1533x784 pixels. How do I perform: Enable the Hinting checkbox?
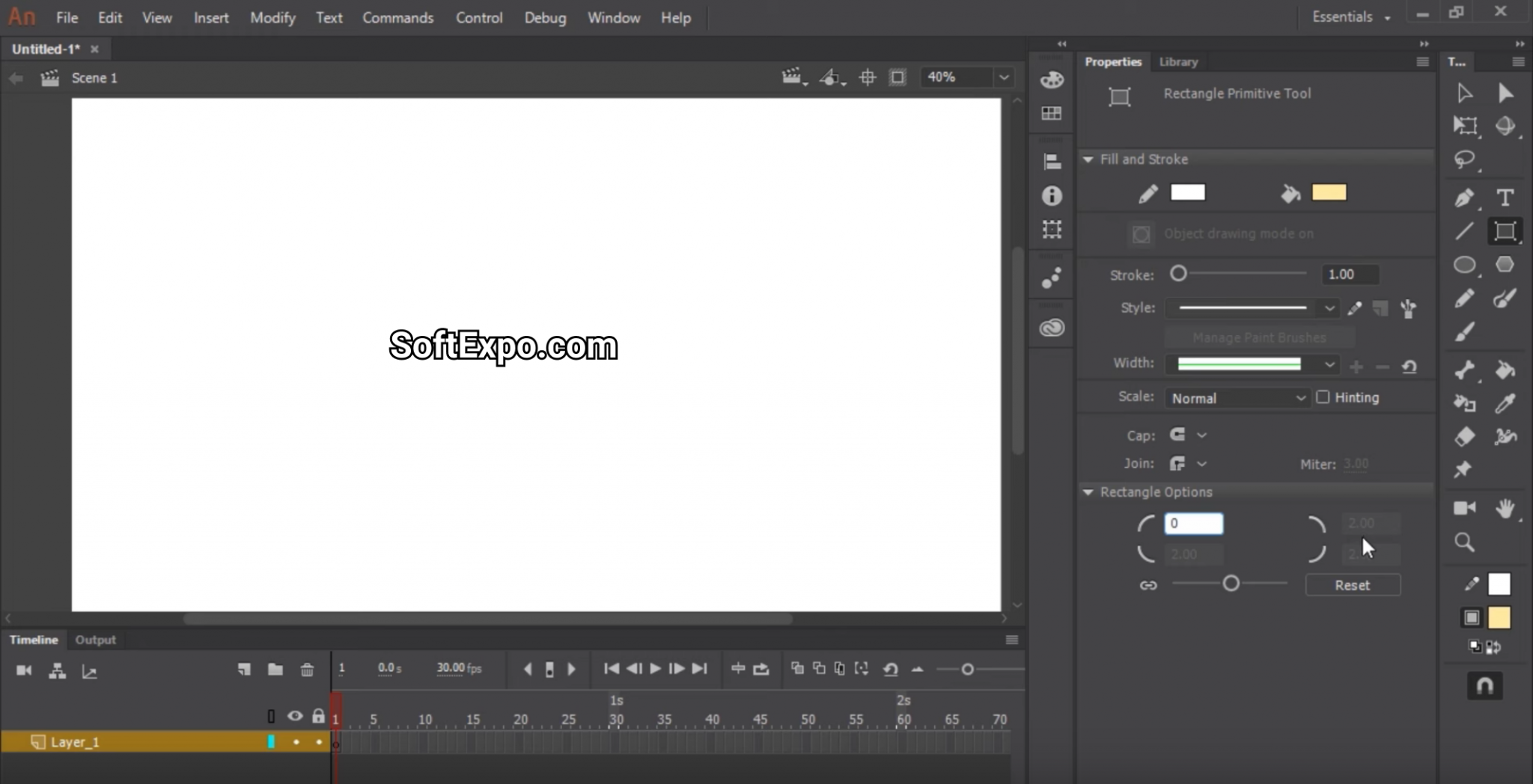point(1323,397)
